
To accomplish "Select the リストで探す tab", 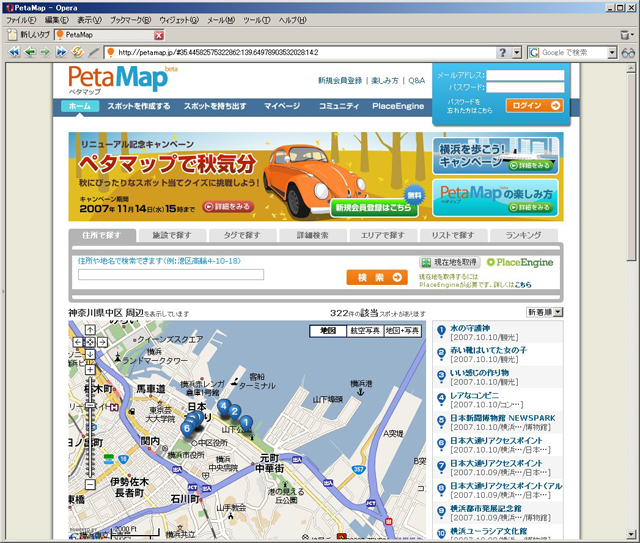I will point(453,235).
